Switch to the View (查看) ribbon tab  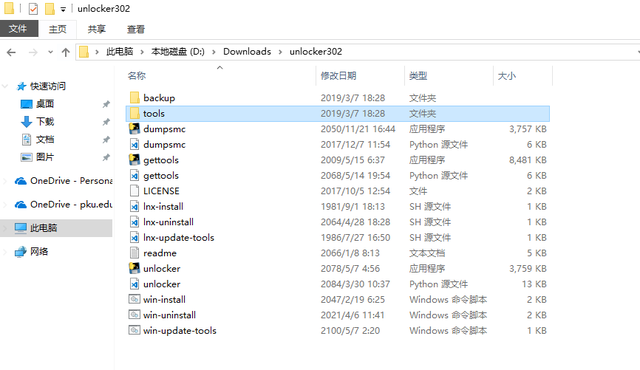pos(136,29)
